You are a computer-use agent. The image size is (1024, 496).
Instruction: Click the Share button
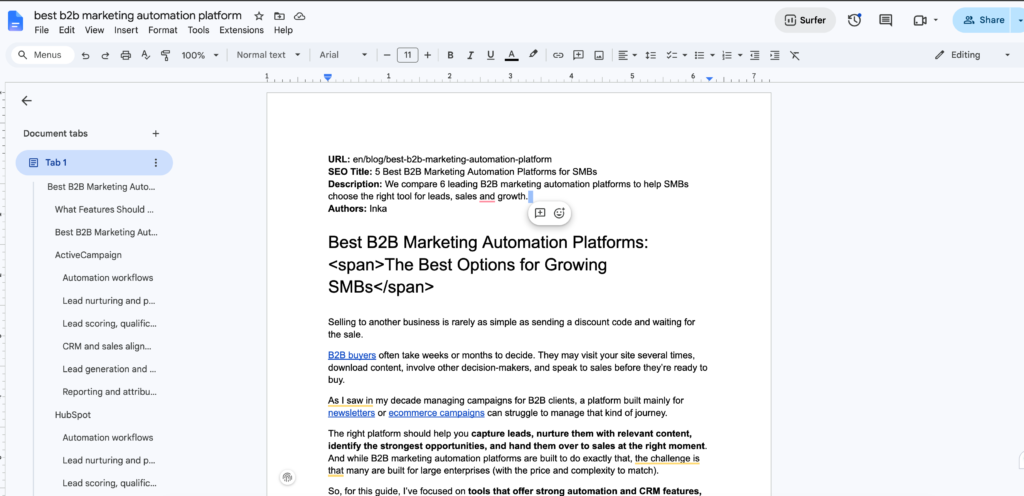tap(984, 20)
